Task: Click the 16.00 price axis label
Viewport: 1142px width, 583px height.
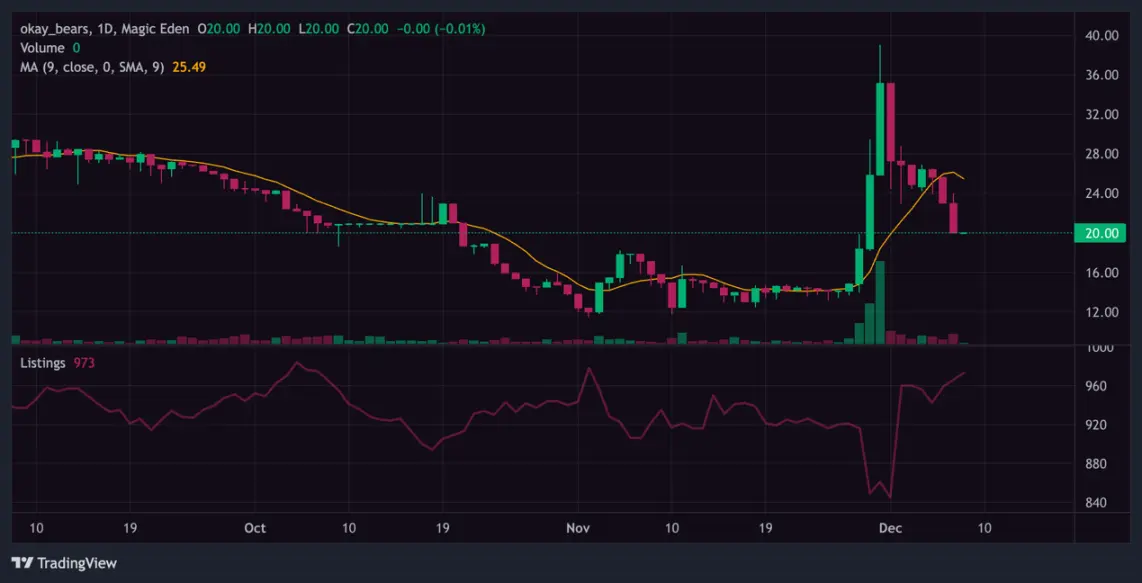Action: tap(1100, 273)
